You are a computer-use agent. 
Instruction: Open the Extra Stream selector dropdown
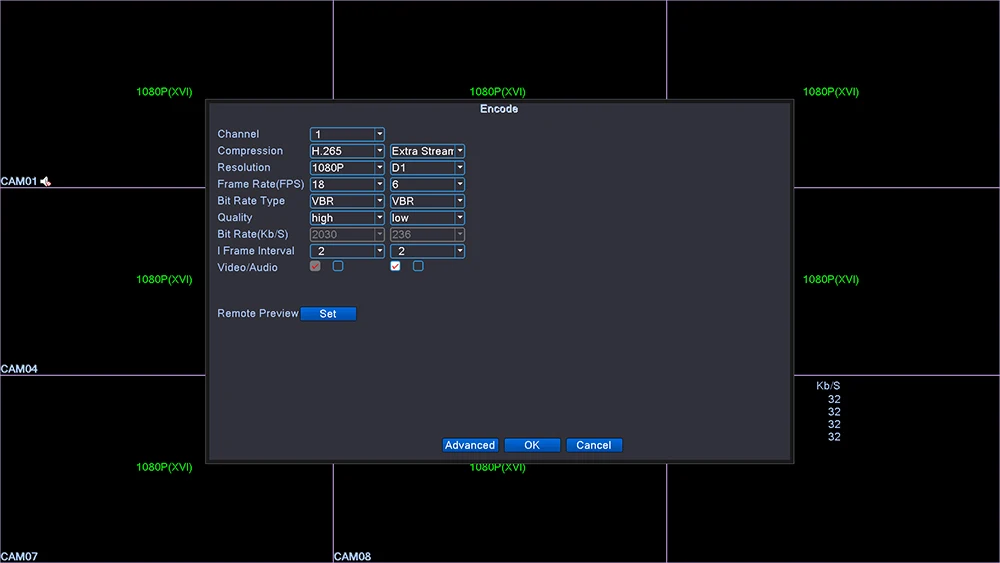pyautogui.click(x=427, y=151)
